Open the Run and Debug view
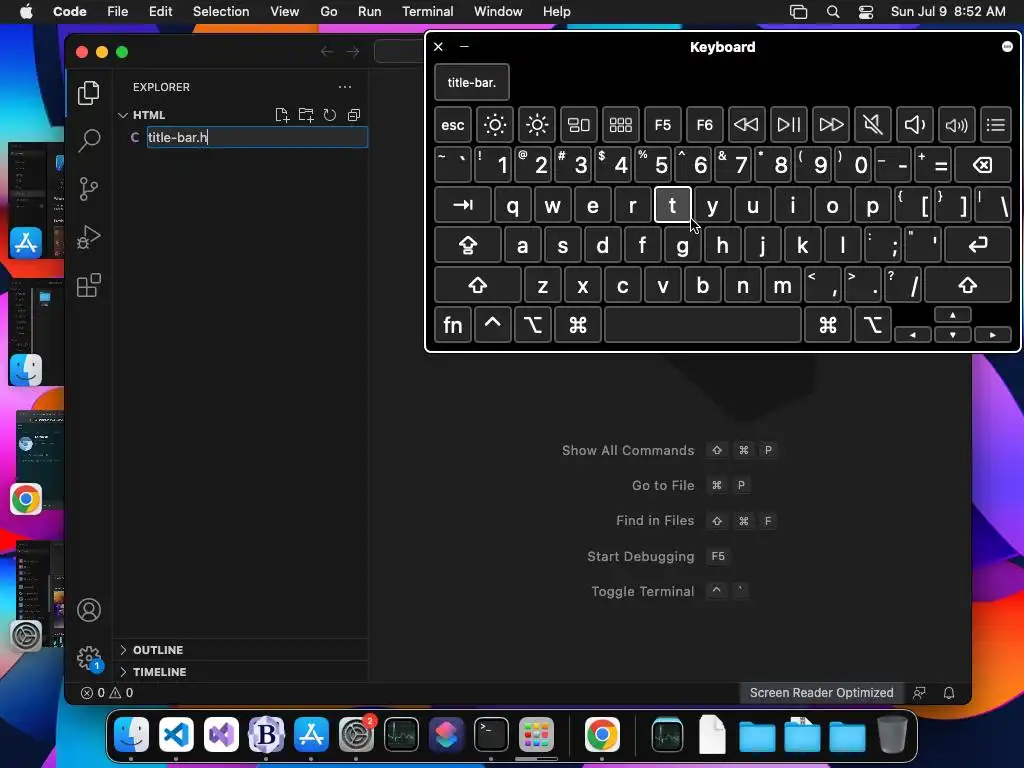1024x768 pixels. pos(89,237)
